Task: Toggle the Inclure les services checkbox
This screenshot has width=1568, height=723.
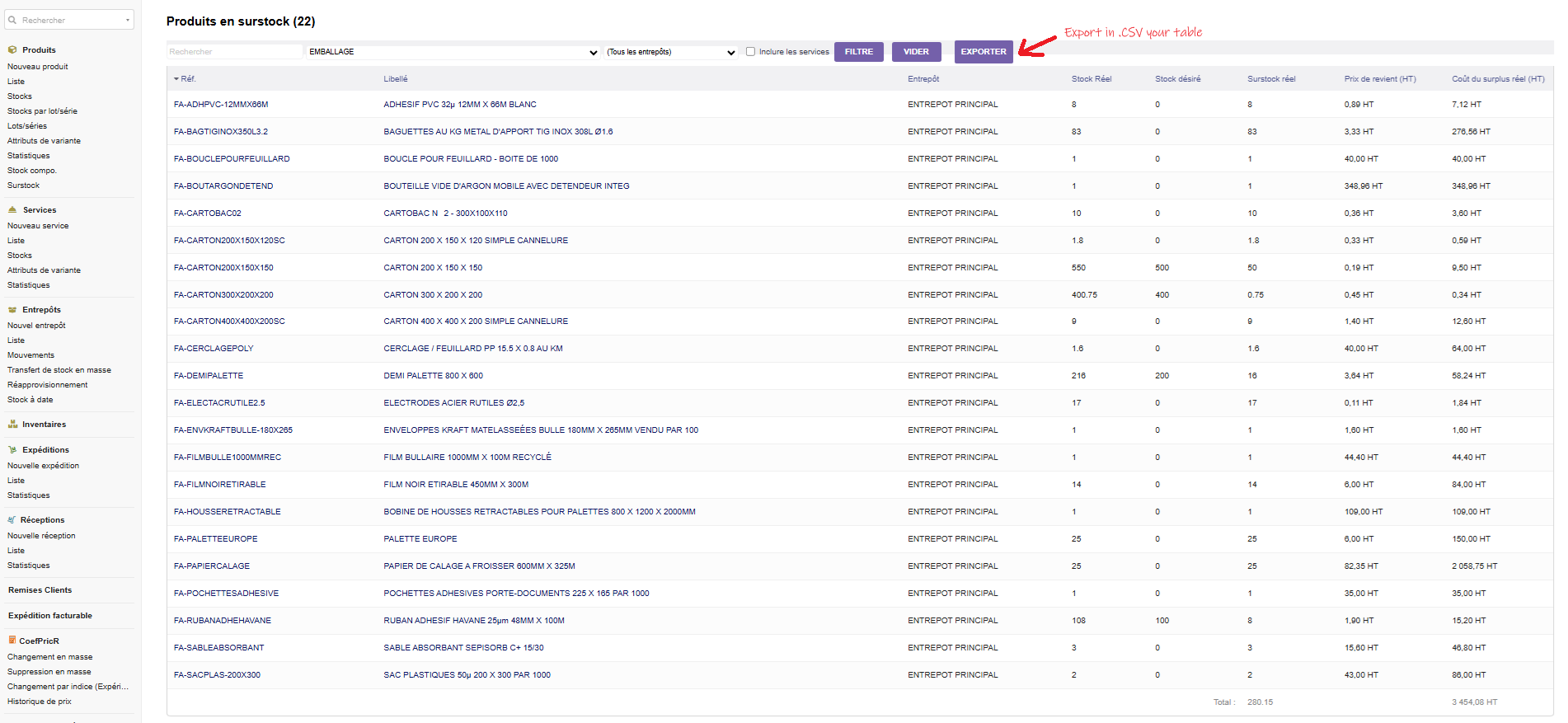Action: point(750,51)
